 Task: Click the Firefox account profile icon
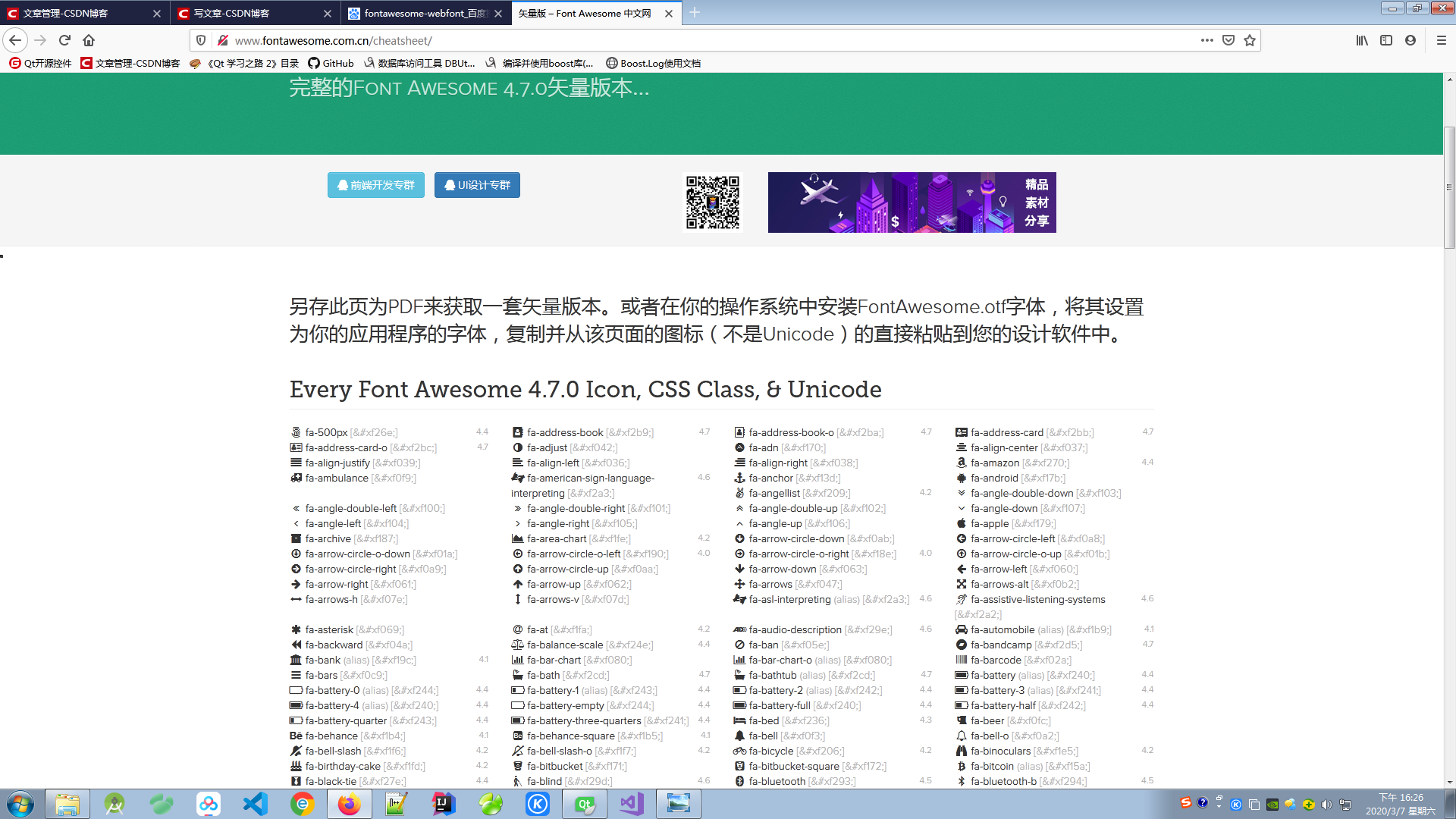(x=1411, y=41)
